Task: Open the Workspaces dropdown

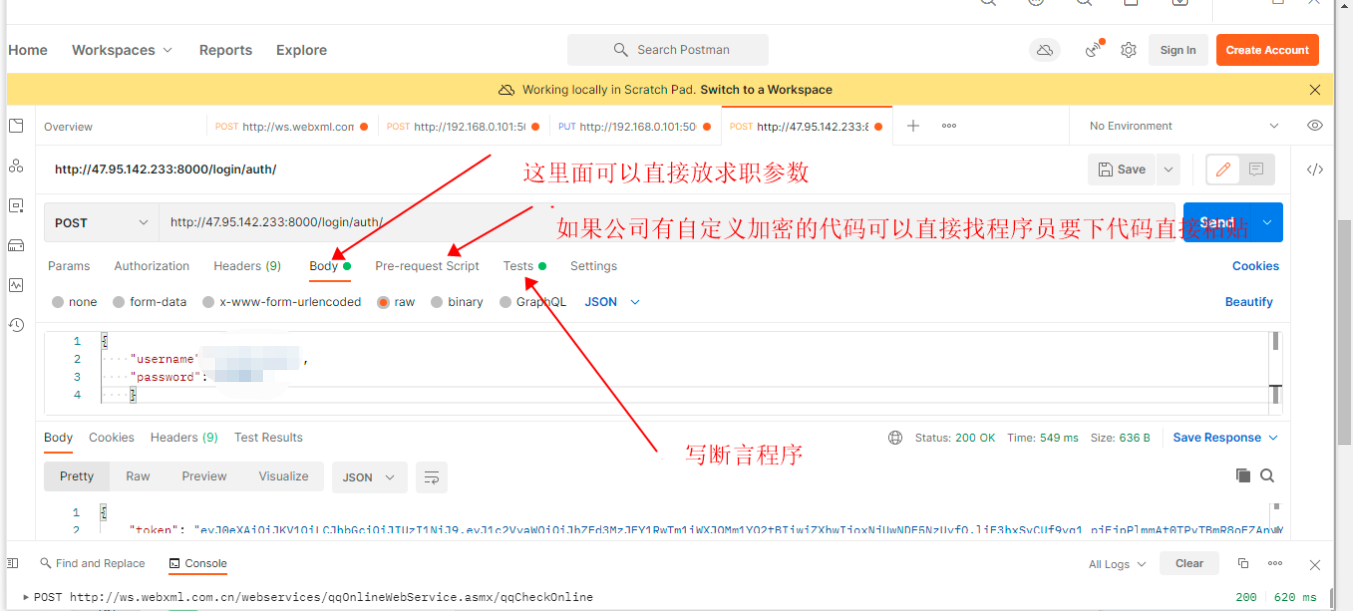Action: (122, 50)
